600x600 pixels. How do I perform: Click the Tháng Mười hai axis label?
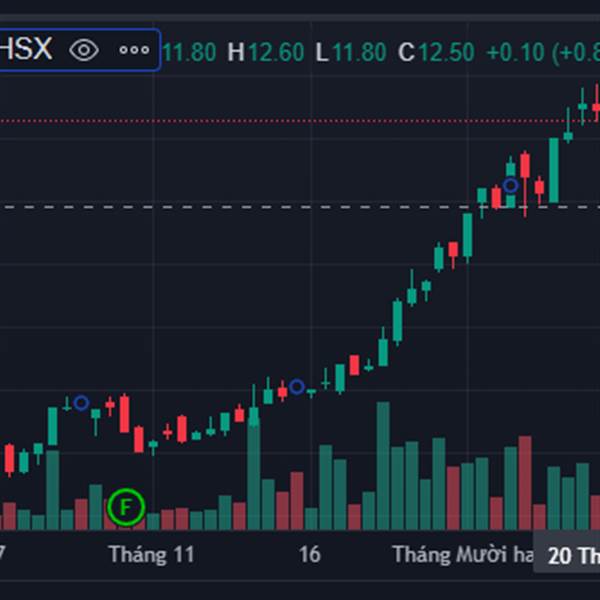click(463, 554)
